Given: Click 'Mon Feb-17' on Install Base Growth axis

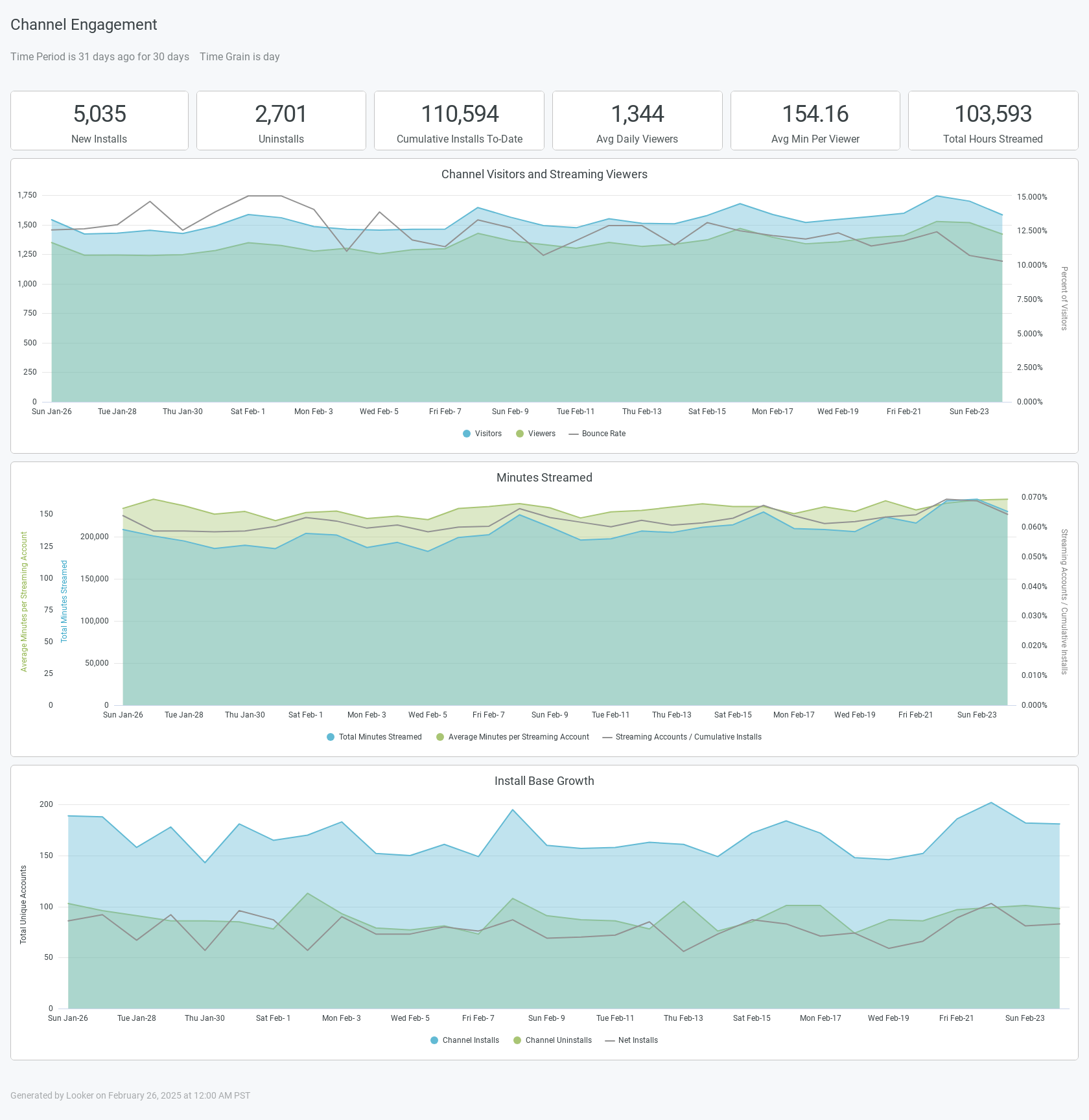Looking at the screenshot, I should pyautogui.click(x=821, y=1018).
